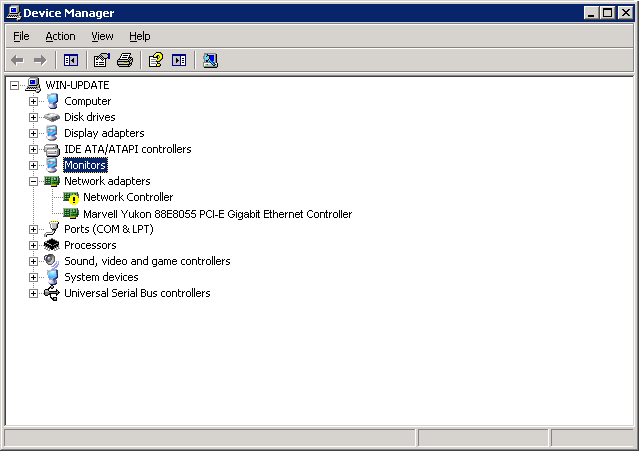Select the highlighted Monitors label

(x=85, y=165)
